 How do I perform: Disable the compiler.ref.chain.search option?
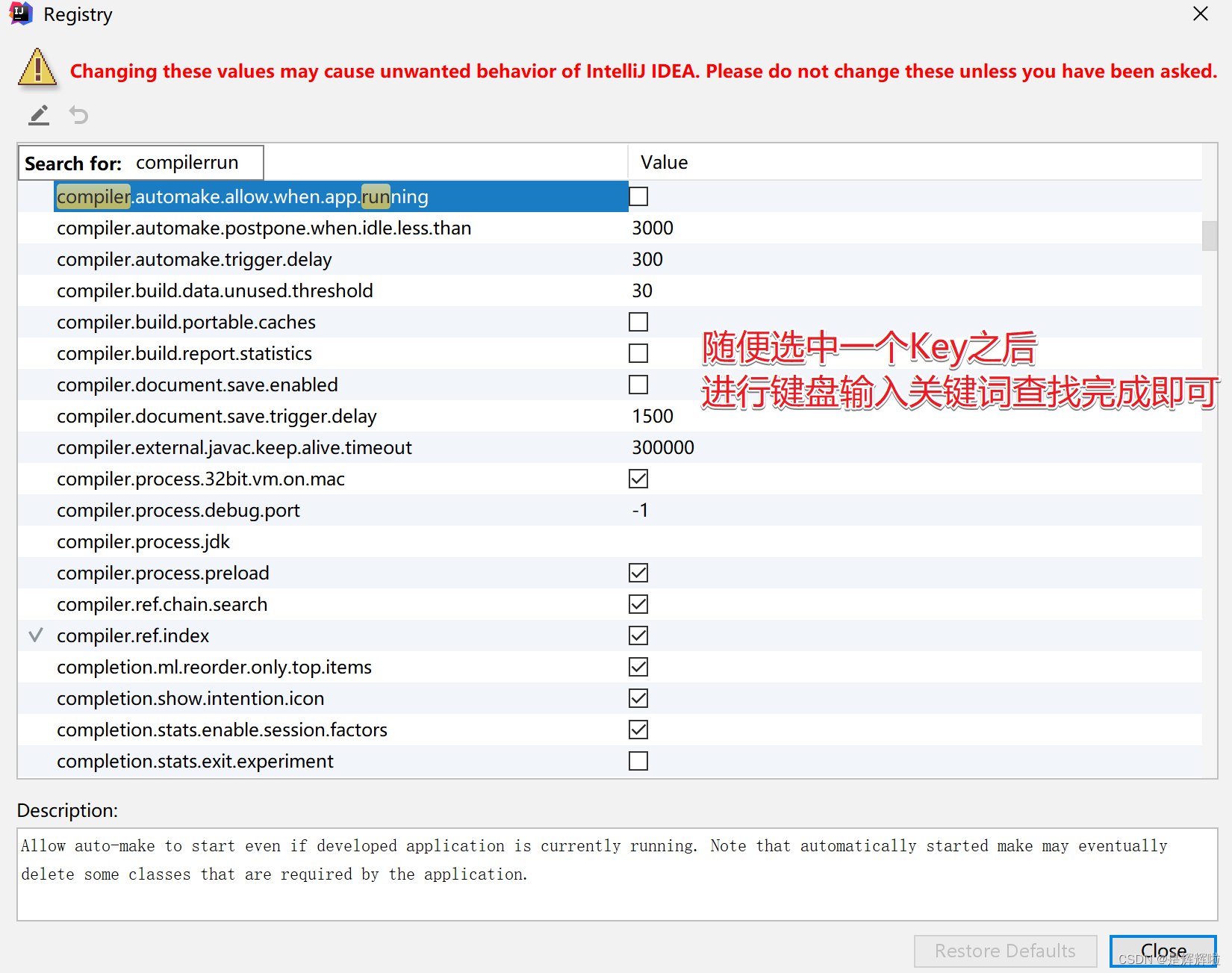pos(638,604)
